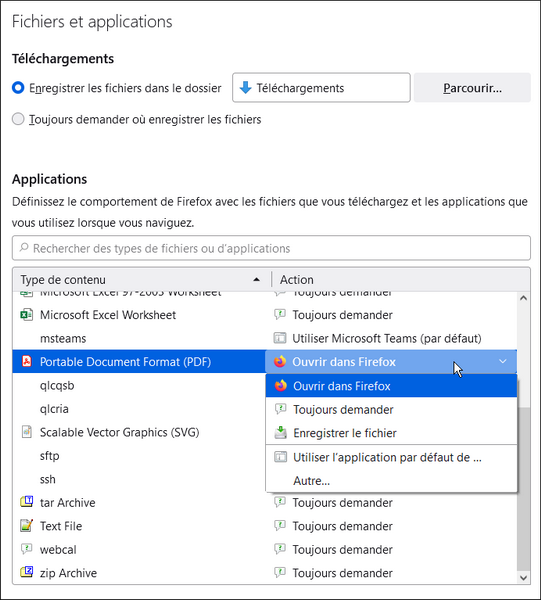Collapse the PDF action dropdown chevron

coord(503,361)
